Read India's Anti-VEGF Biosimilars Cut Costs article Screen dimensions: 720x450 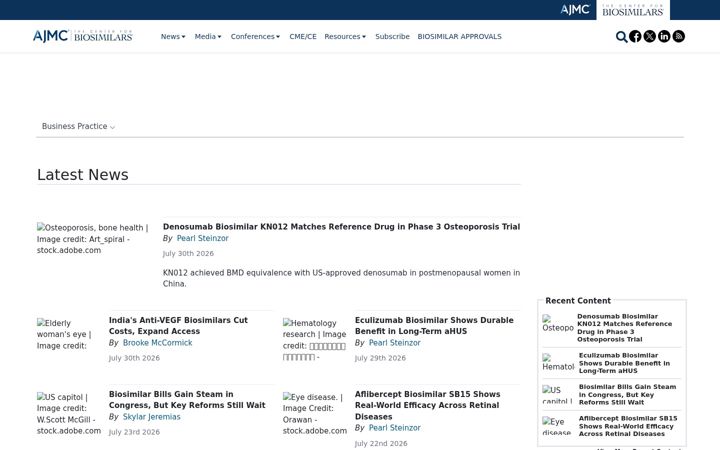[178, 326]
